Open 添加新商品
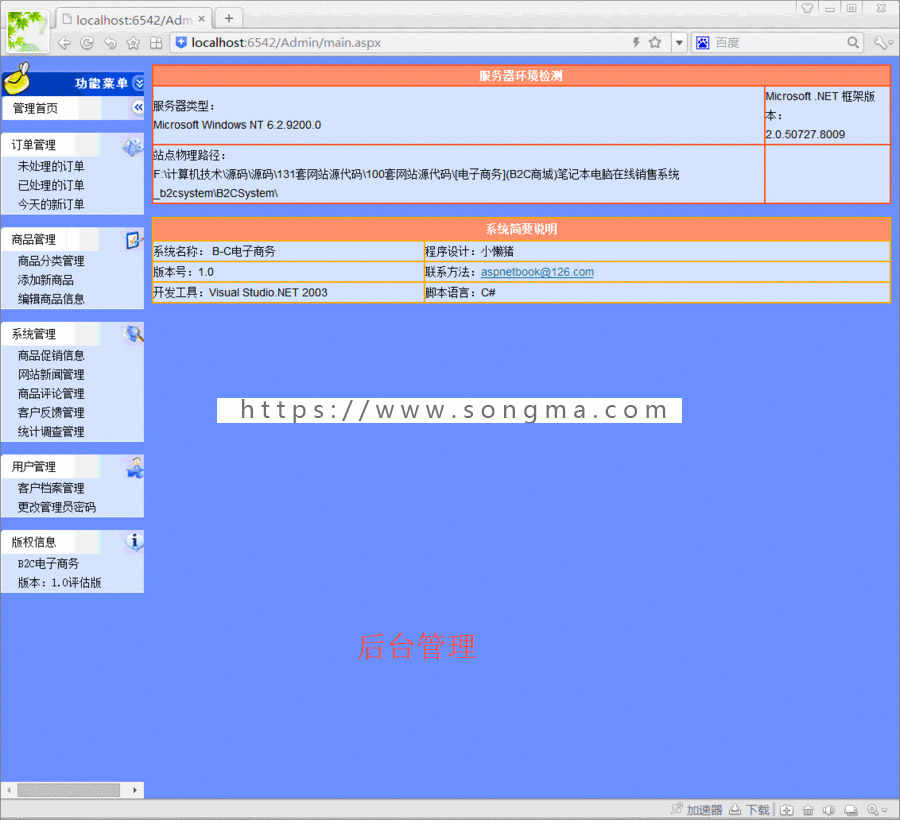The width and height of the screenshot is (900, 820). pyautogui.click(x=45, y=280)
